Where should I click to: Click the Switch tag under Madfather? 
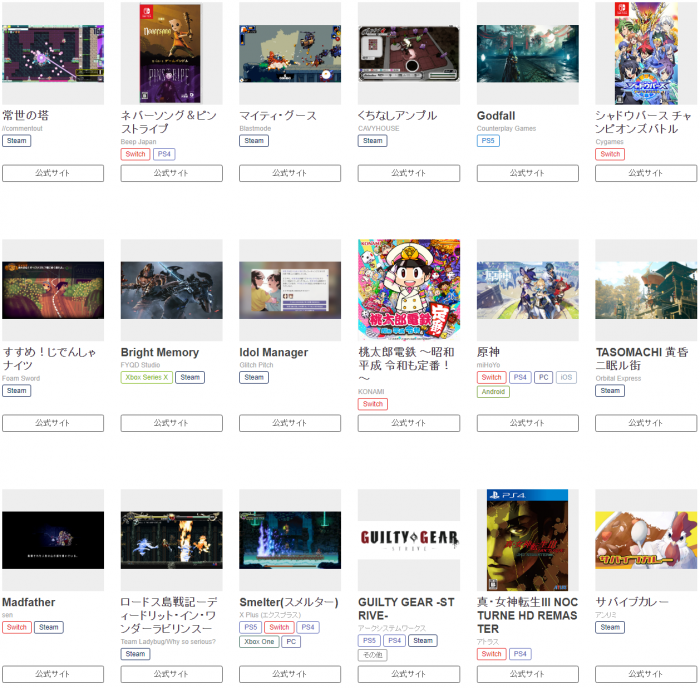pyautogui.click(x=17, y=627)
